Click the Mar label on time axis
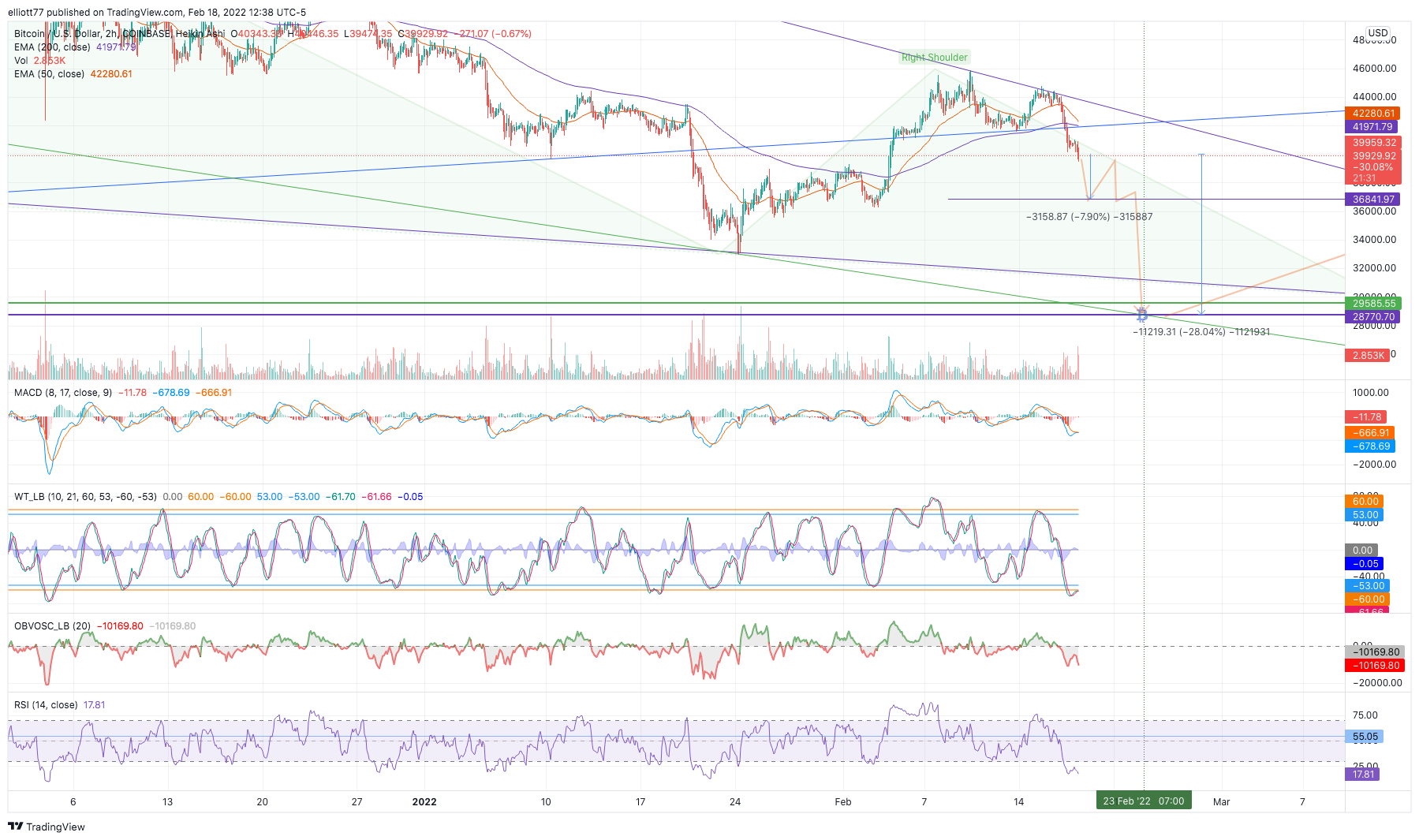 [1221, 801]
